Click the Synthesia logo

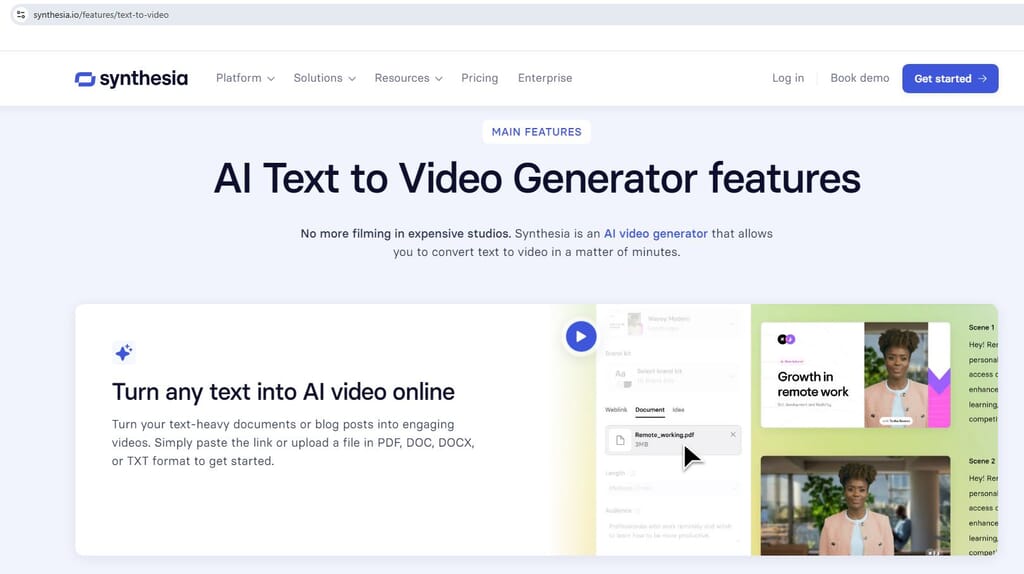coord(131,79)
